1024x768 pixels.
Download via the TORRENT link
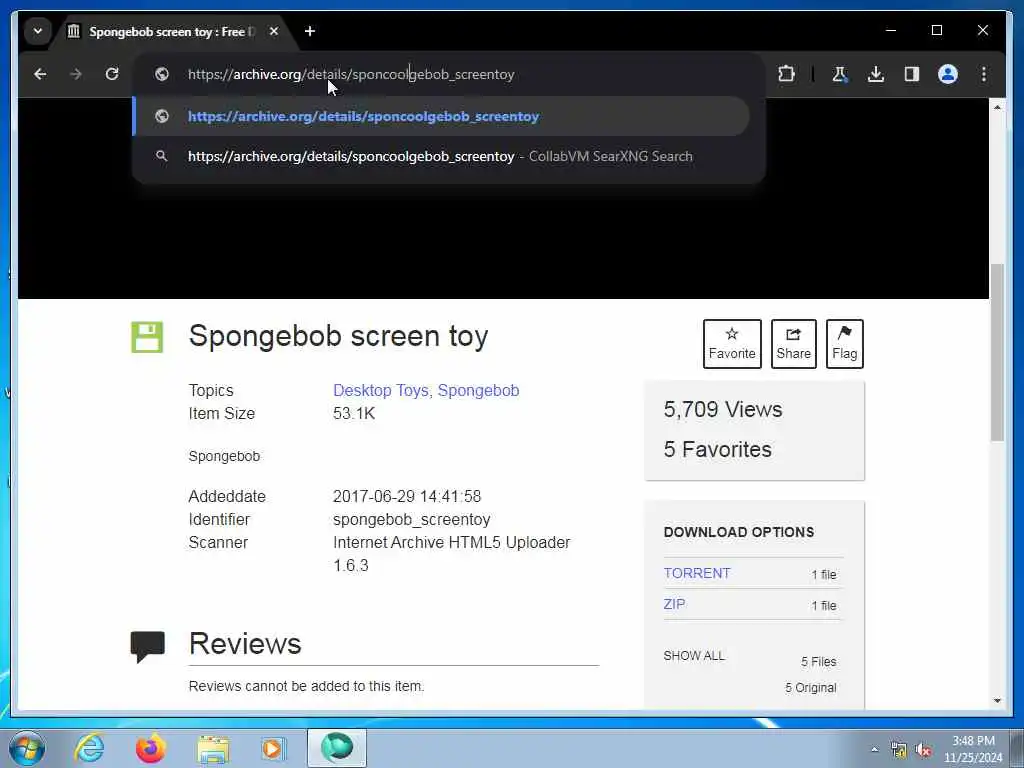pyautogui.click(x=697, y=573)
